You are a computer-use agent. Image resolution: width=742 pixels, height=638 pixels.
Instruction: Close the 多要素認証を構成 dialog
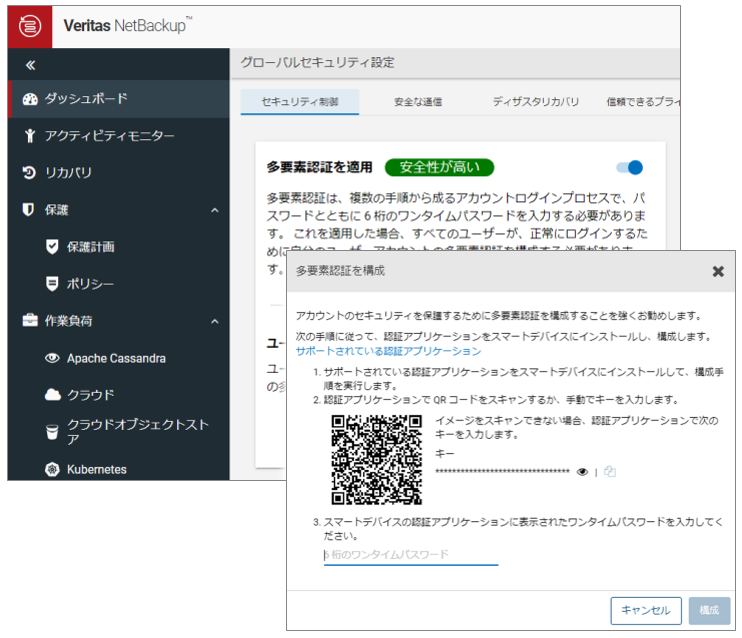(718, 272)
